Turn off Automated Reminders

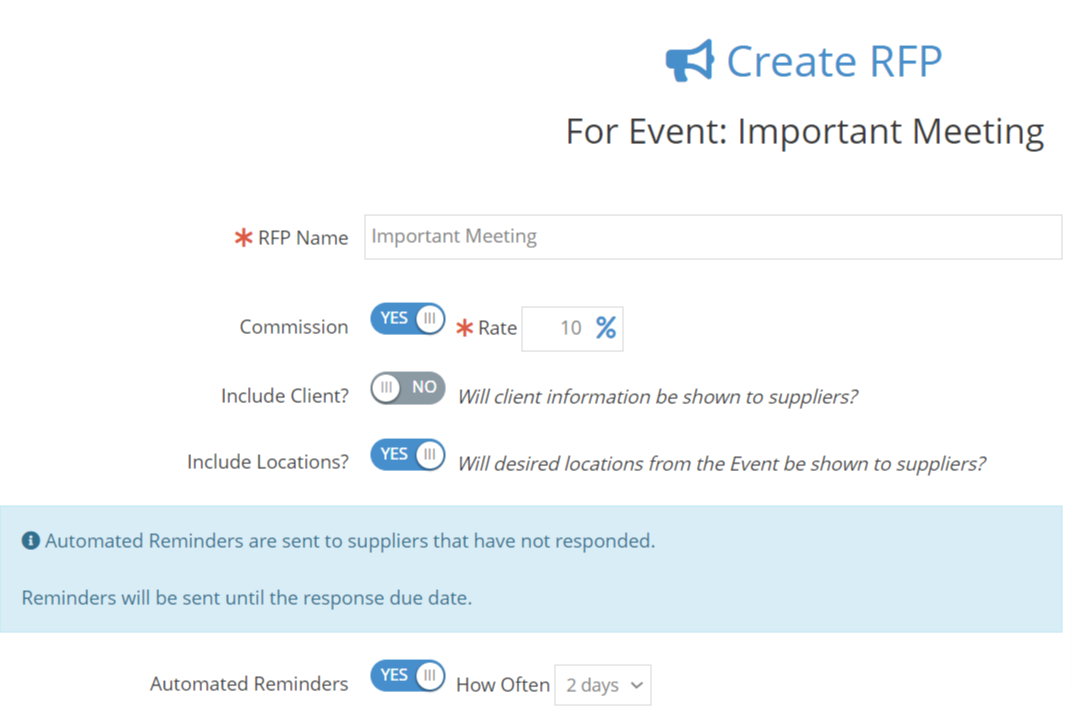407,676
